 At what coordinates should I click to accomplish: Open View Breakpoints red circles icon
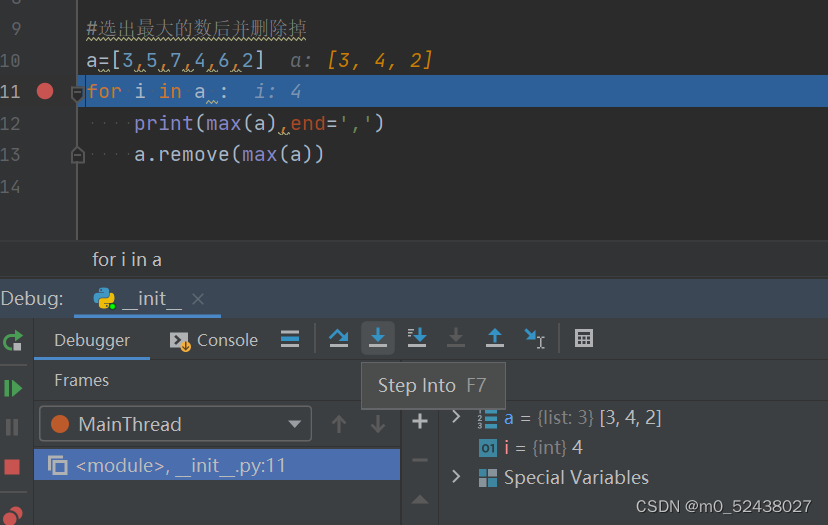coord(12,515)
